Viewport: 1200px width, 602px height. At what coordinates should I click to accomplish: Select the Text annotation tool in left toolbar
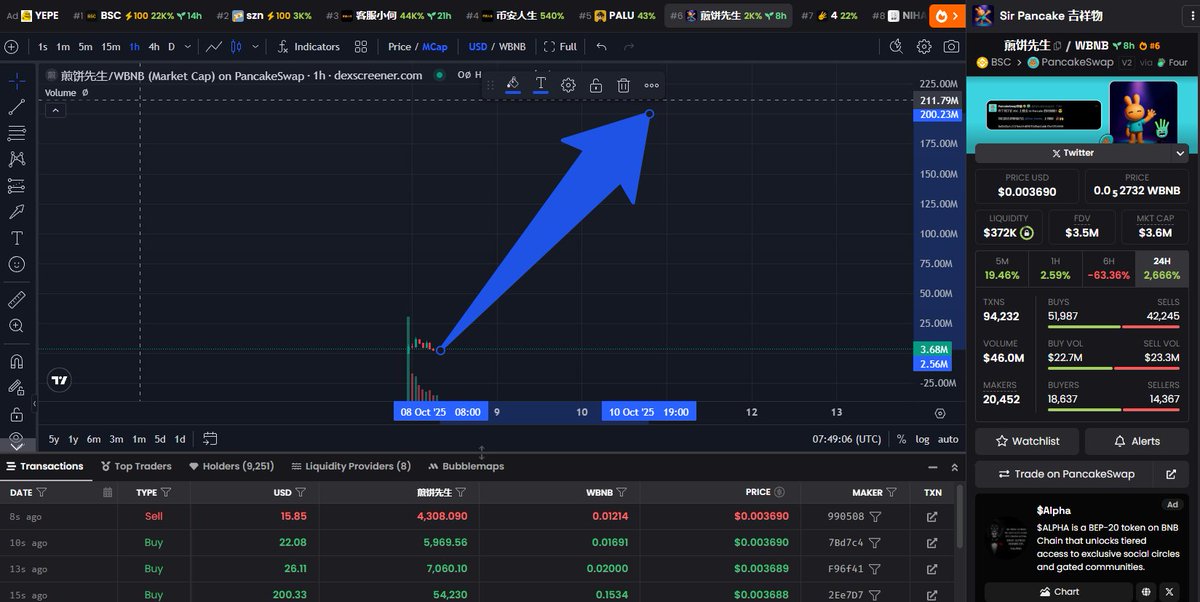pos(17,238)
